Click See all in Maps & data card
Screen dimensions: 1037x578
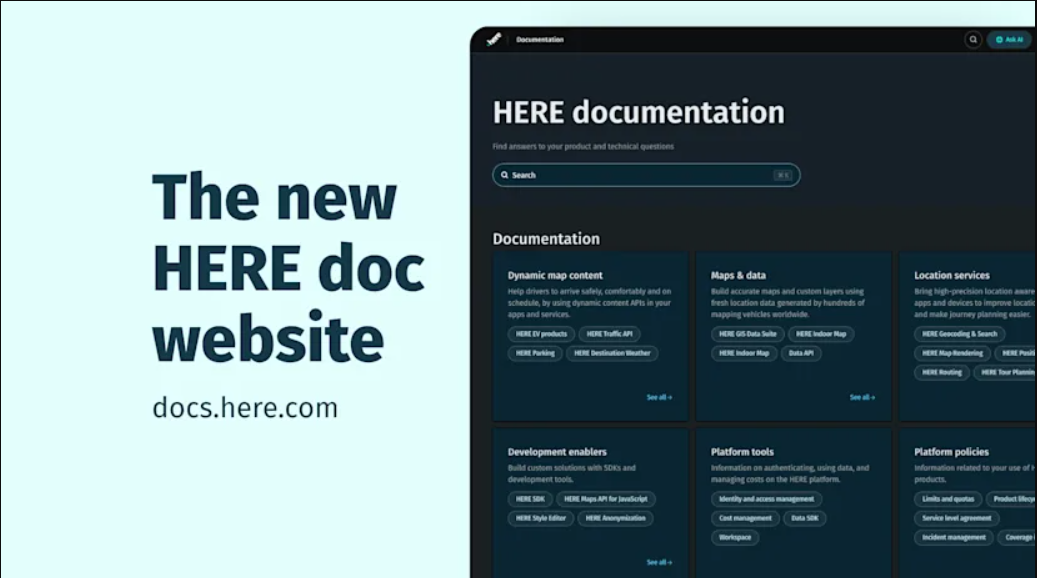point(862,397)
